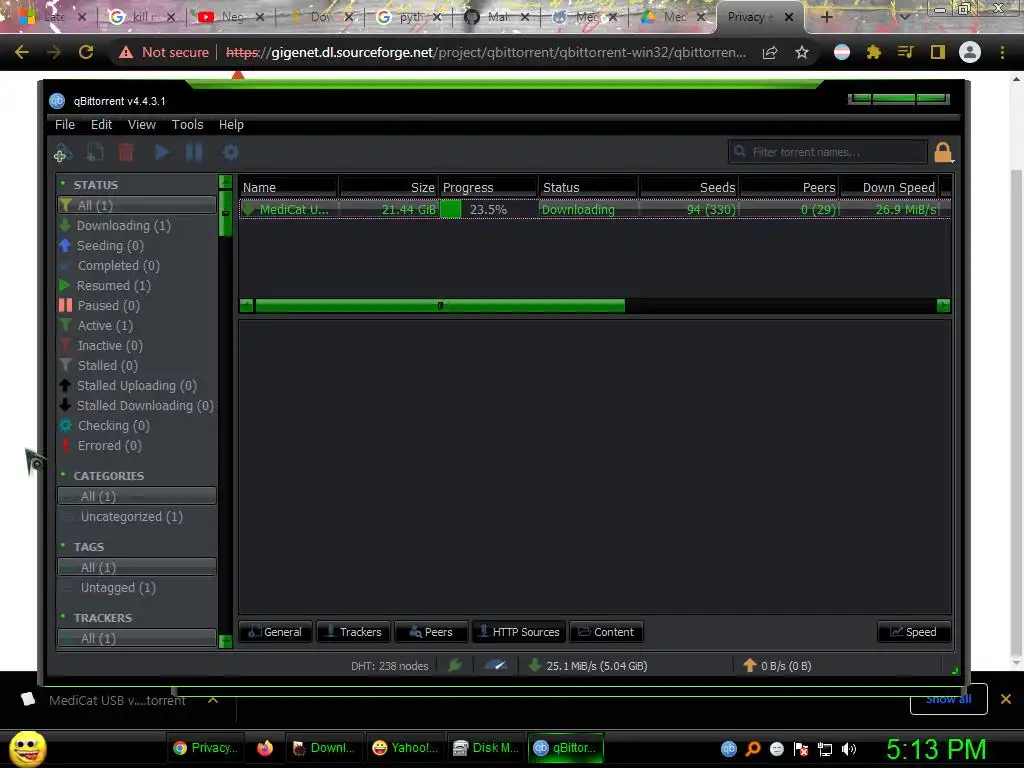Collapse the TRACKERS section header

pos(102,618)
